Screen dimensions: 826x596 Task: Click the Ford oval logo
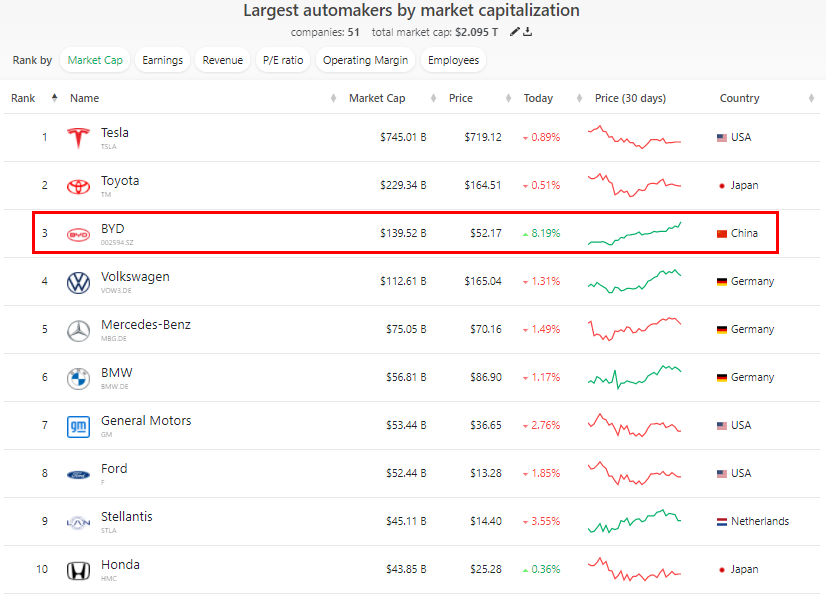pyautogui.click(x=78, y=474)
